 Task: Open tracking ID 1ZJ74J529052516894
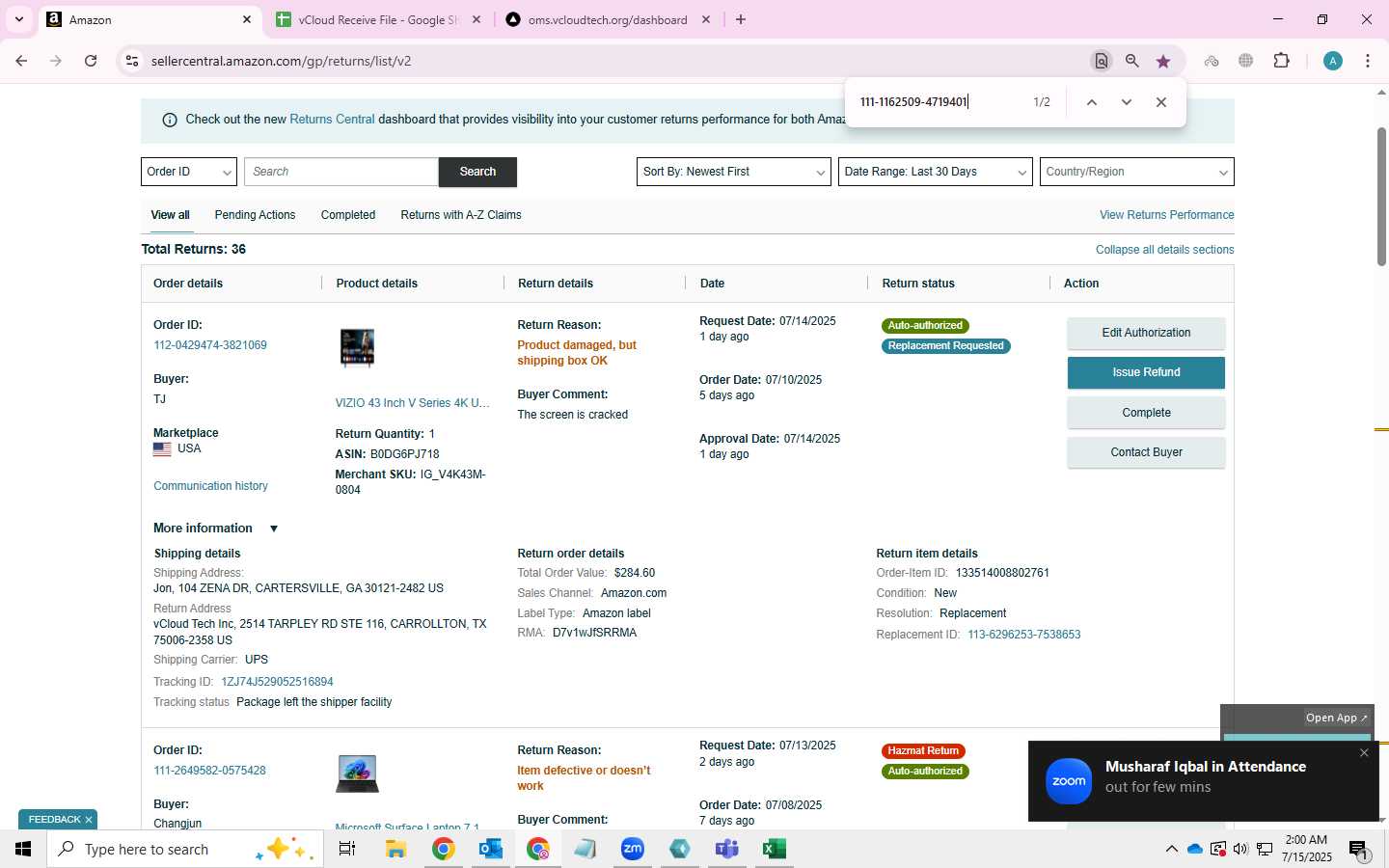click(277, 682)
